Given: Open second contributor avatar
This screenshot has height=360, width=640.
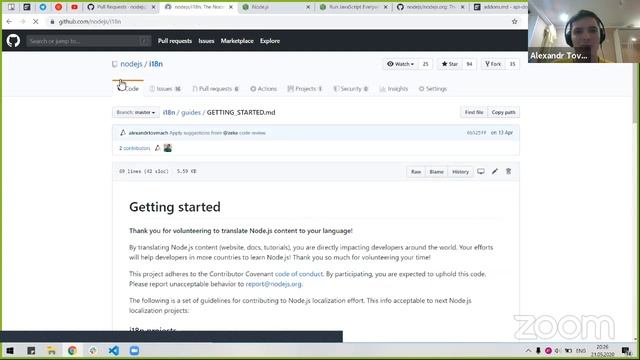Looking at the screenshot, I should click(167, 148).
